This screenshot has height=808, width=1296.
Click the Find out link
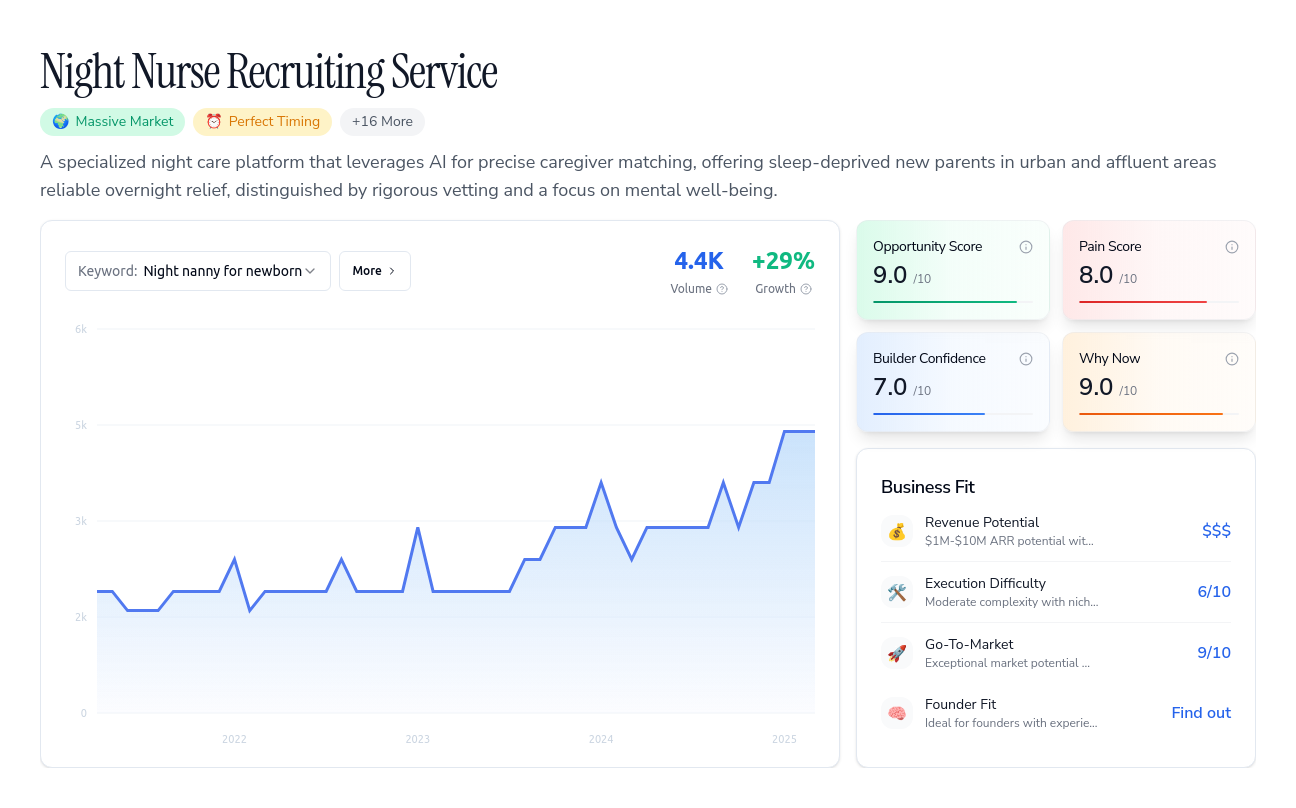pos(1201,713)
